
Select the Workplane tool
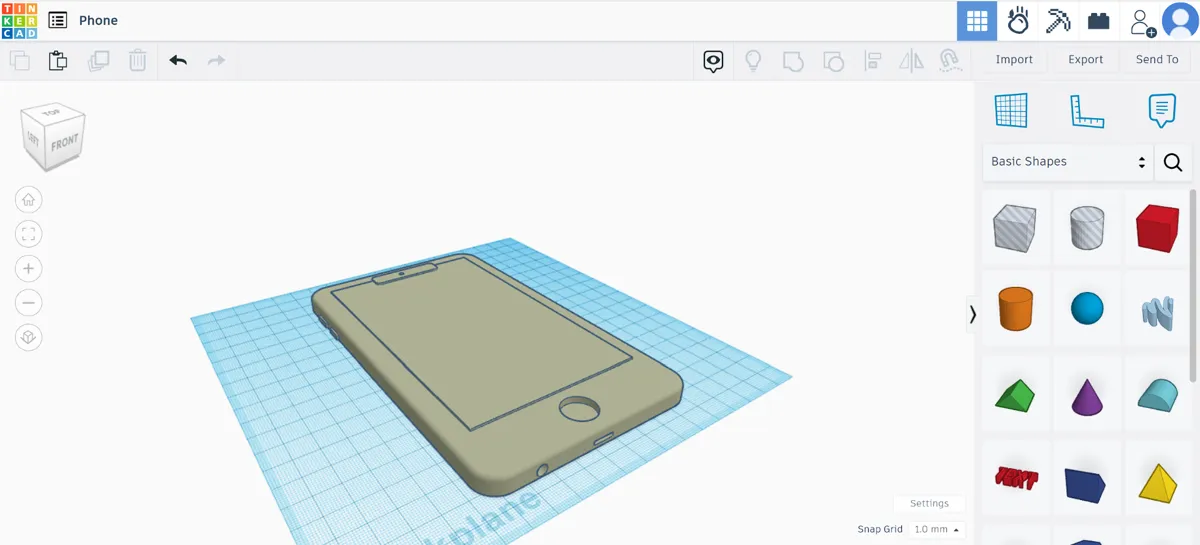1012,110
